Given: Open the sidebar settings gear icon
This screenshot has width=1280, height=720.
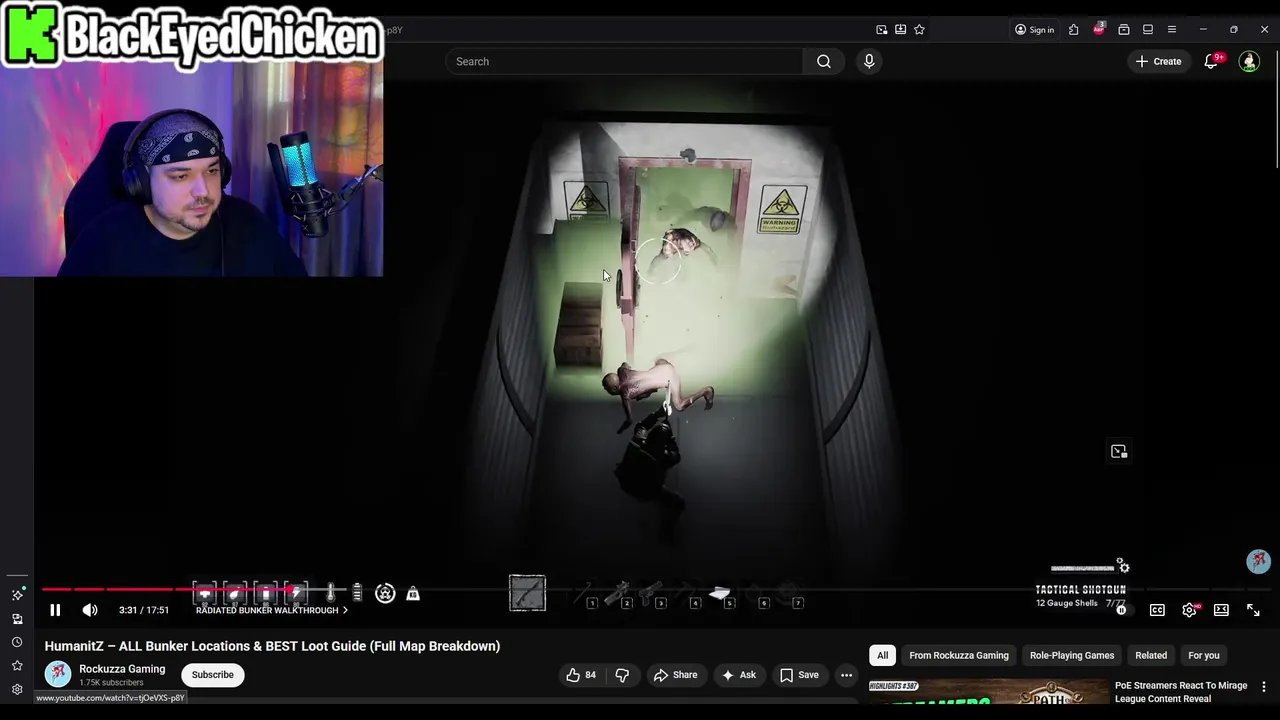Looking at the screenshot, I should click(x=17, y=690).
